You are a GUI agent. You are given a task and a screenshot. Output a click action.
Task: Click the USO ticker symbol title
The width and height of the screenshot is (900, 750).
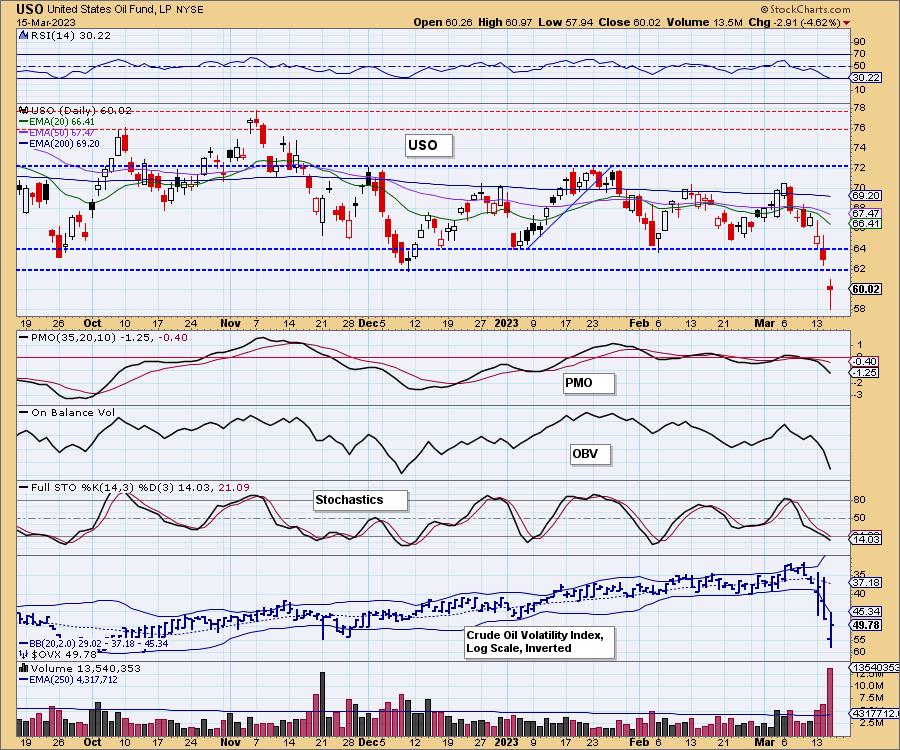coord(30,9)
